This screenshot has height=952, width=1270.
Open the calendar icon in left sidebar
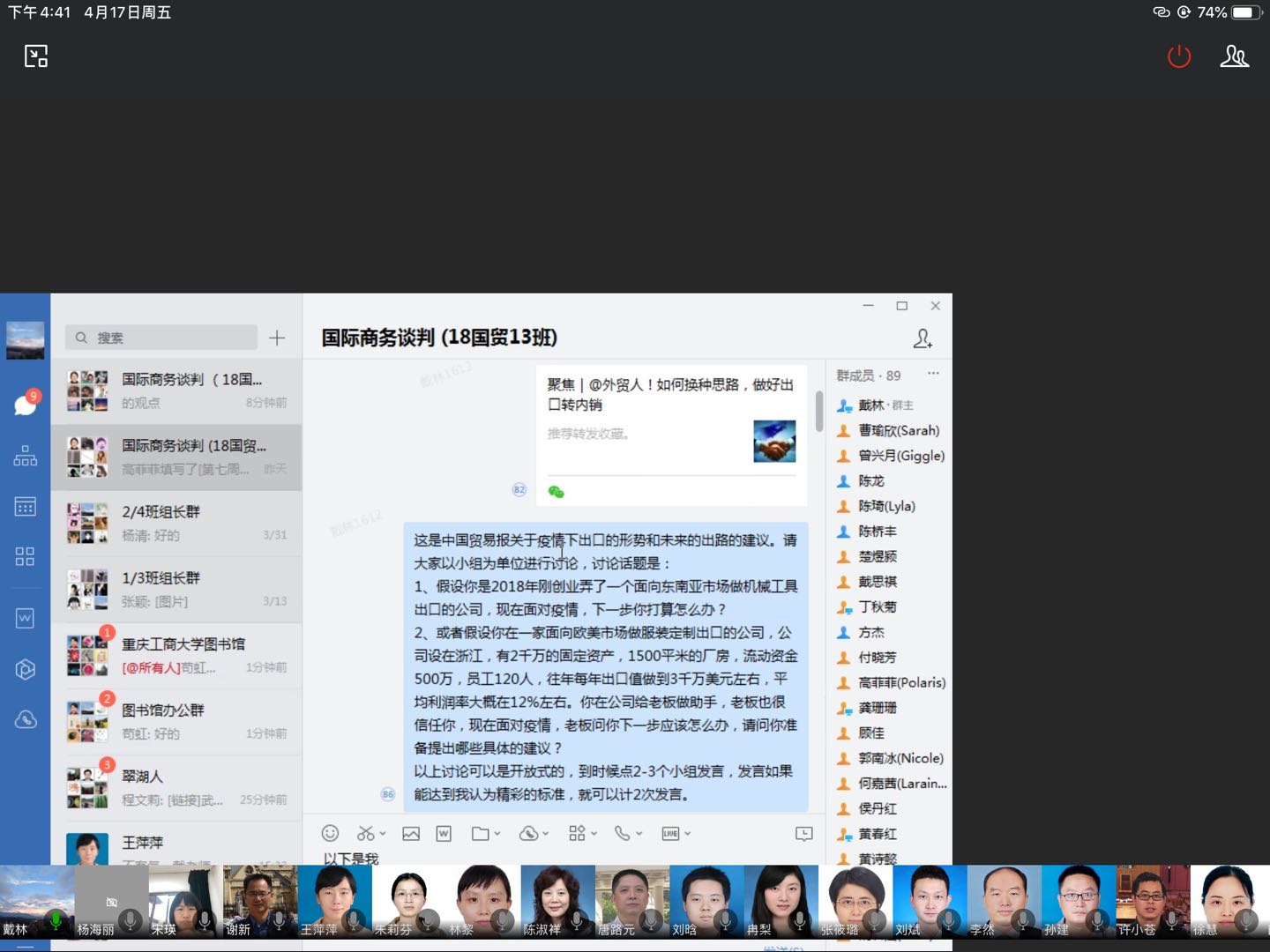pyautogui.click(x=26, y=506)
